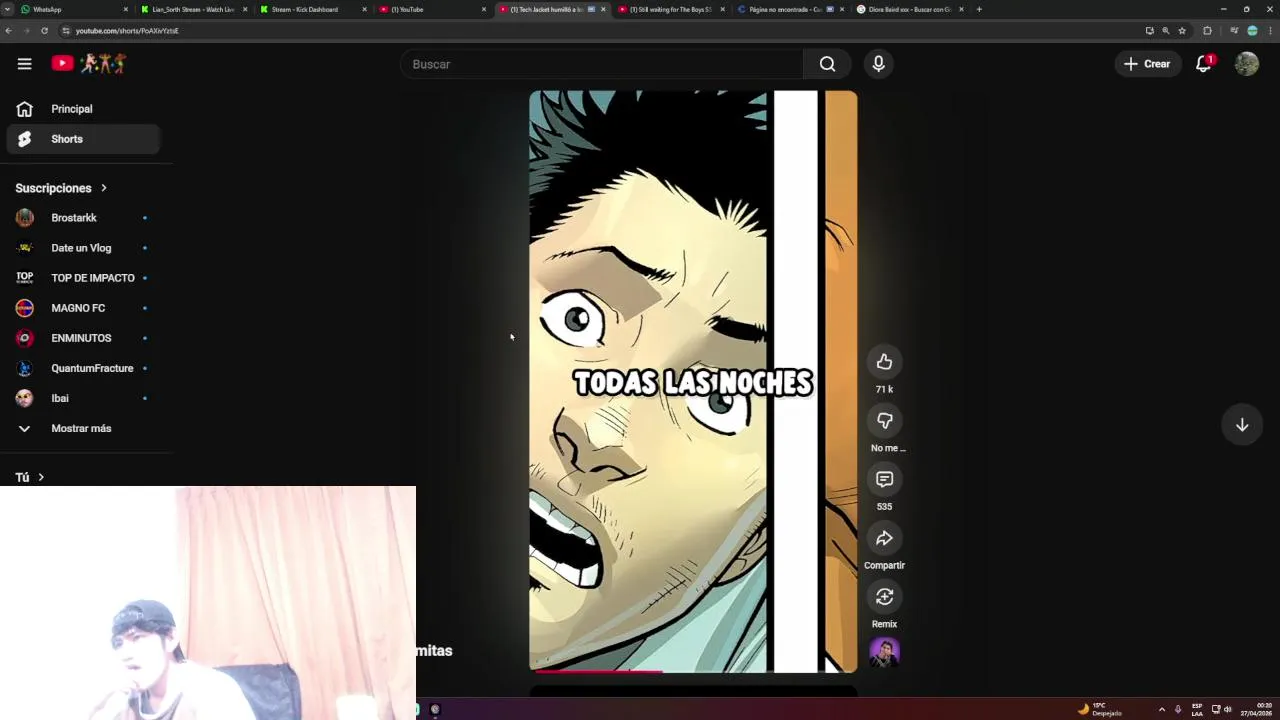This screenshot has height=720, width=1280.
Task: Open a new browser tab
Action: click(979, 9)
